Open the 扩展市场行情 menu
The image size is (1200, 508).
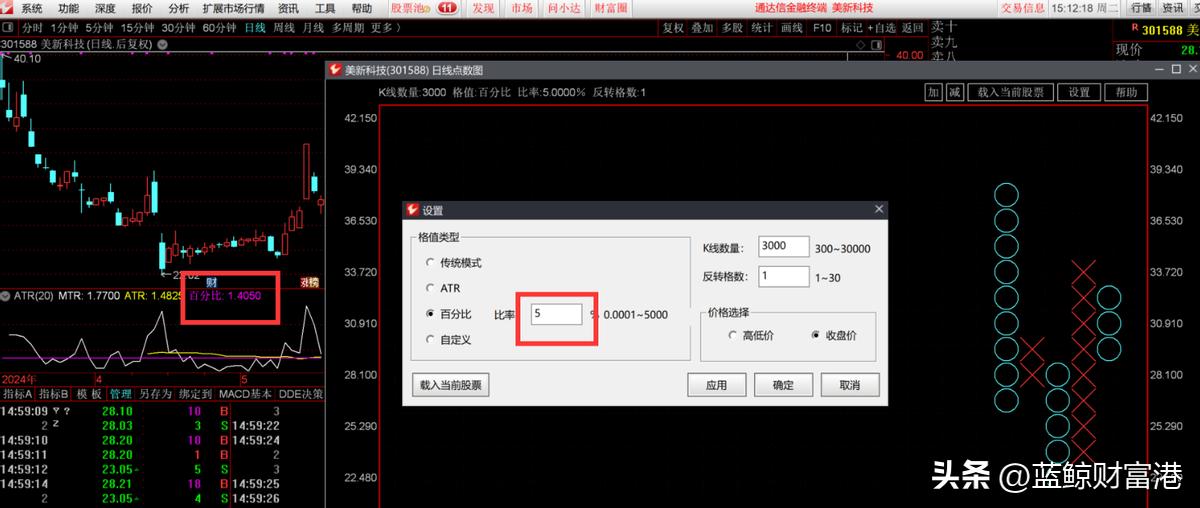coord(233,8)
